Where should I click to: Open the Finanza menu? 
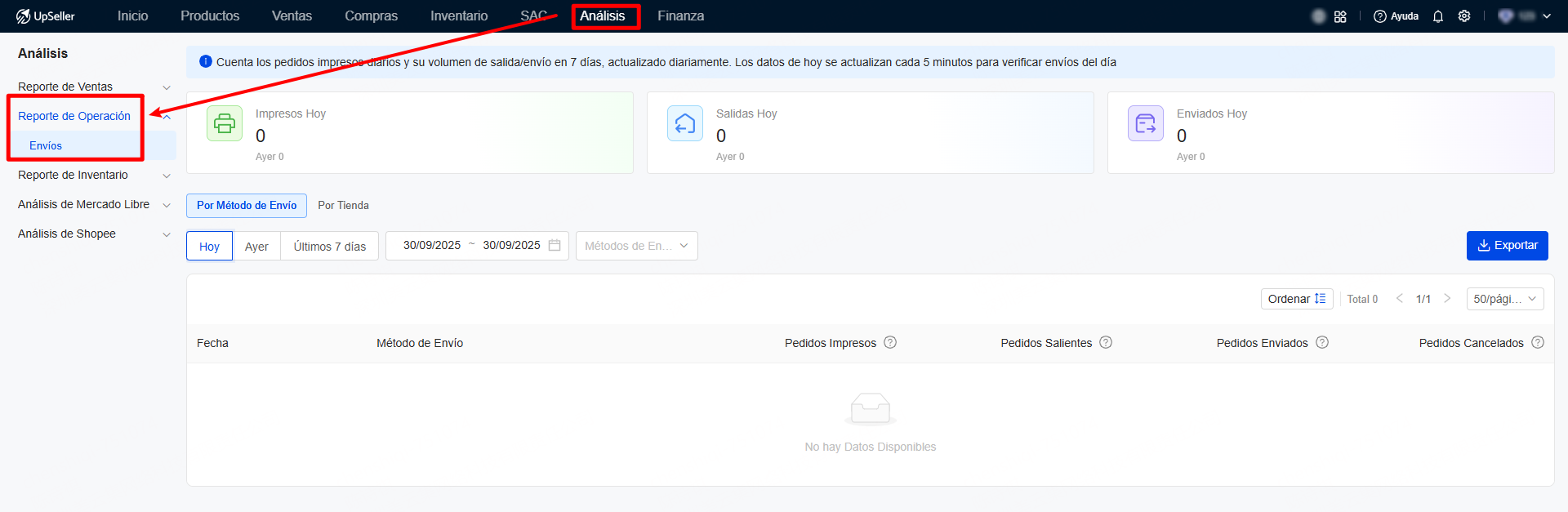[x=680, y=16]
